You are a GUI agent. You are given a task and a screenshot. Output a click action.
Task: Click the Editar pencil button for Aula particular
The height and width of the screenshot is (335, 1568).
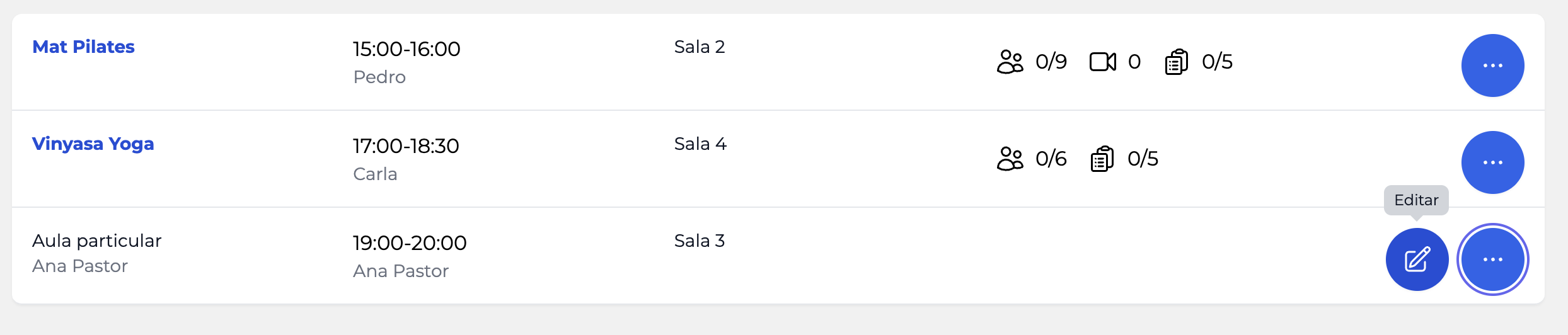pos(1417,259)
